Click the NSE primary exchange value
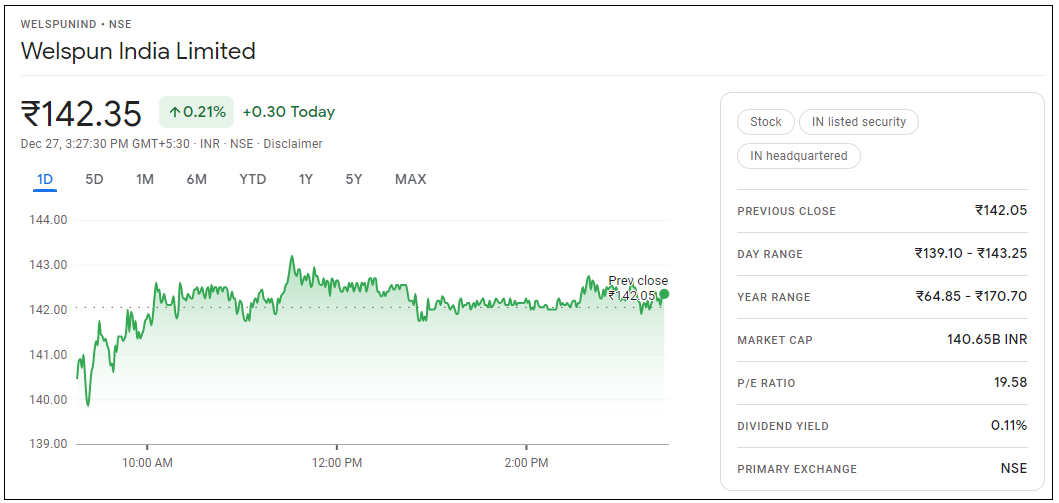This screenshot has height=503, width=1059. point(1014,469)
